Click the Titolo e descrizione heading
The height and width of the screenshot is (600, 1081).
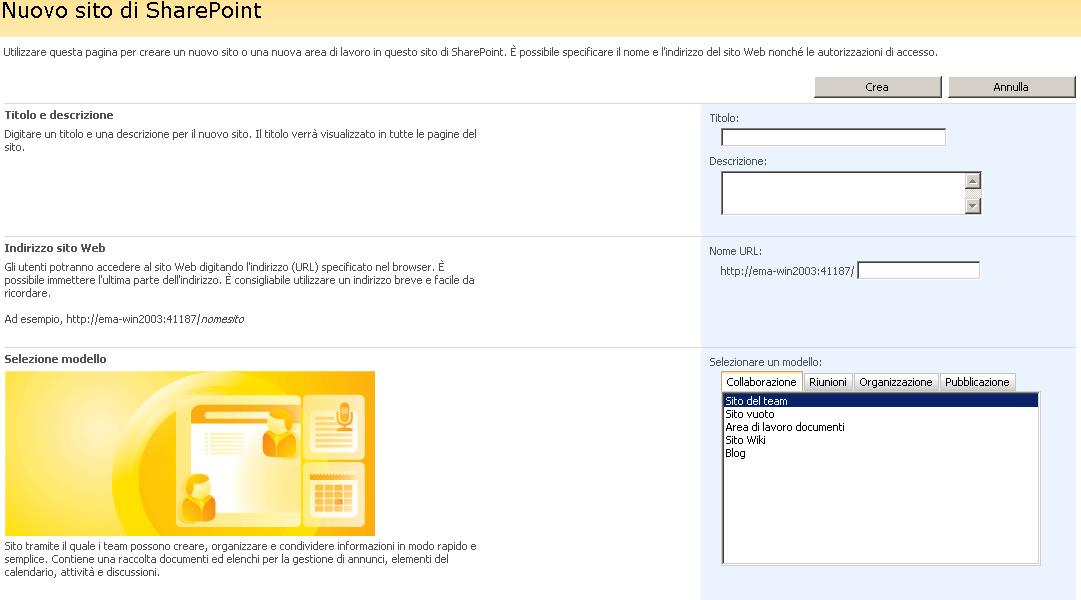(x=59, y=115)
